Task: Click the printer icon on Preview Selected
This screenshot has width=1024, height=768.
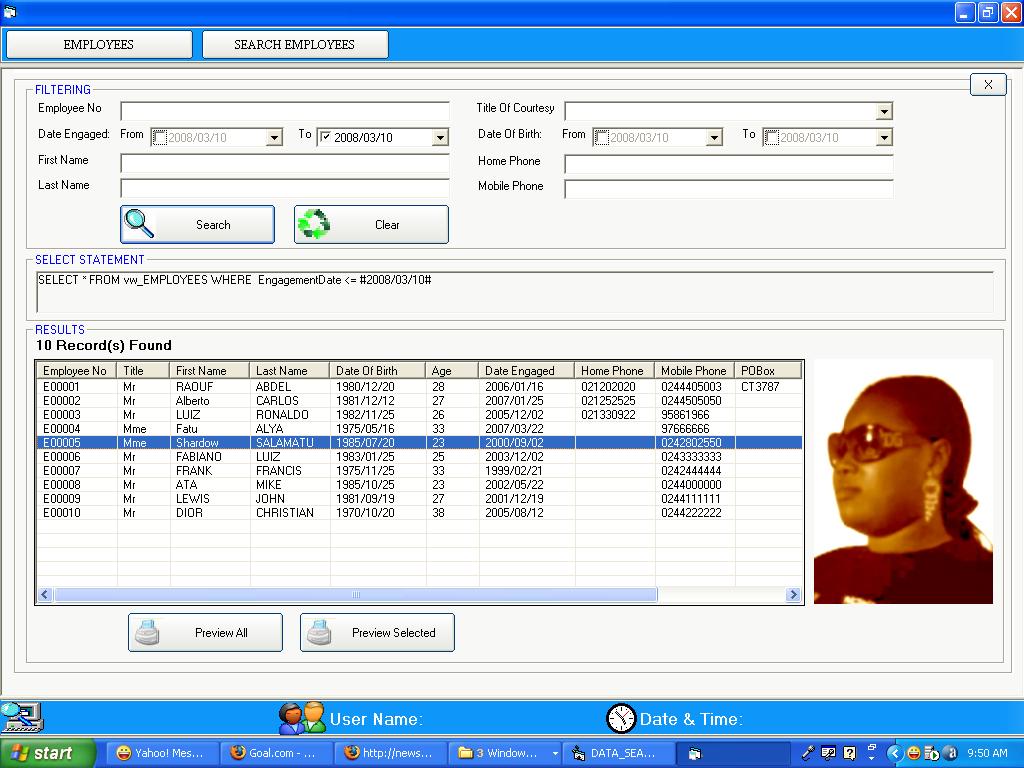Action: pos(320,632)
